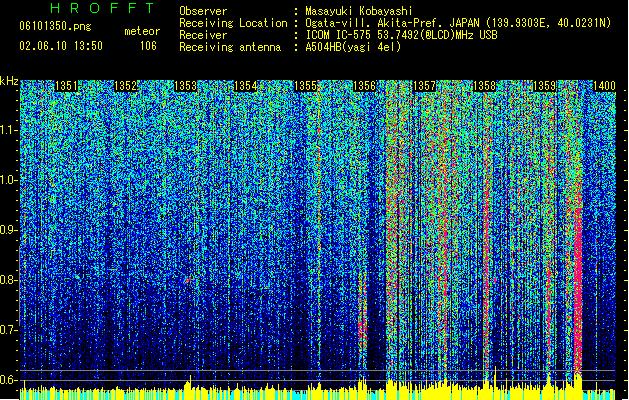The image size is (629, 400).
Task: Click the Receiver label
Action: (x=203, y=35)
